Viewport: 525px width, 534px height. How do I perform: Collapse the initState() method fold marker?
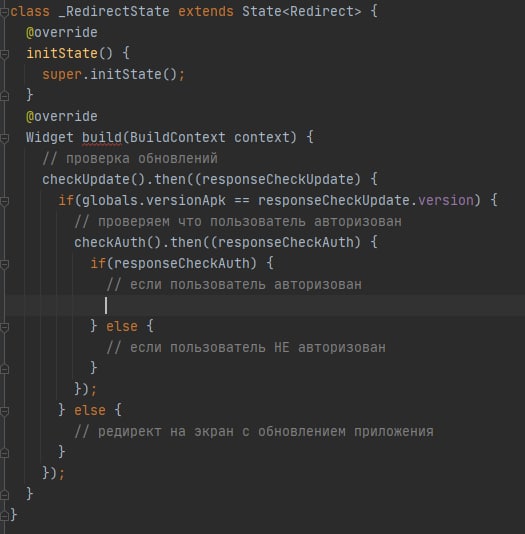(4, 54)
